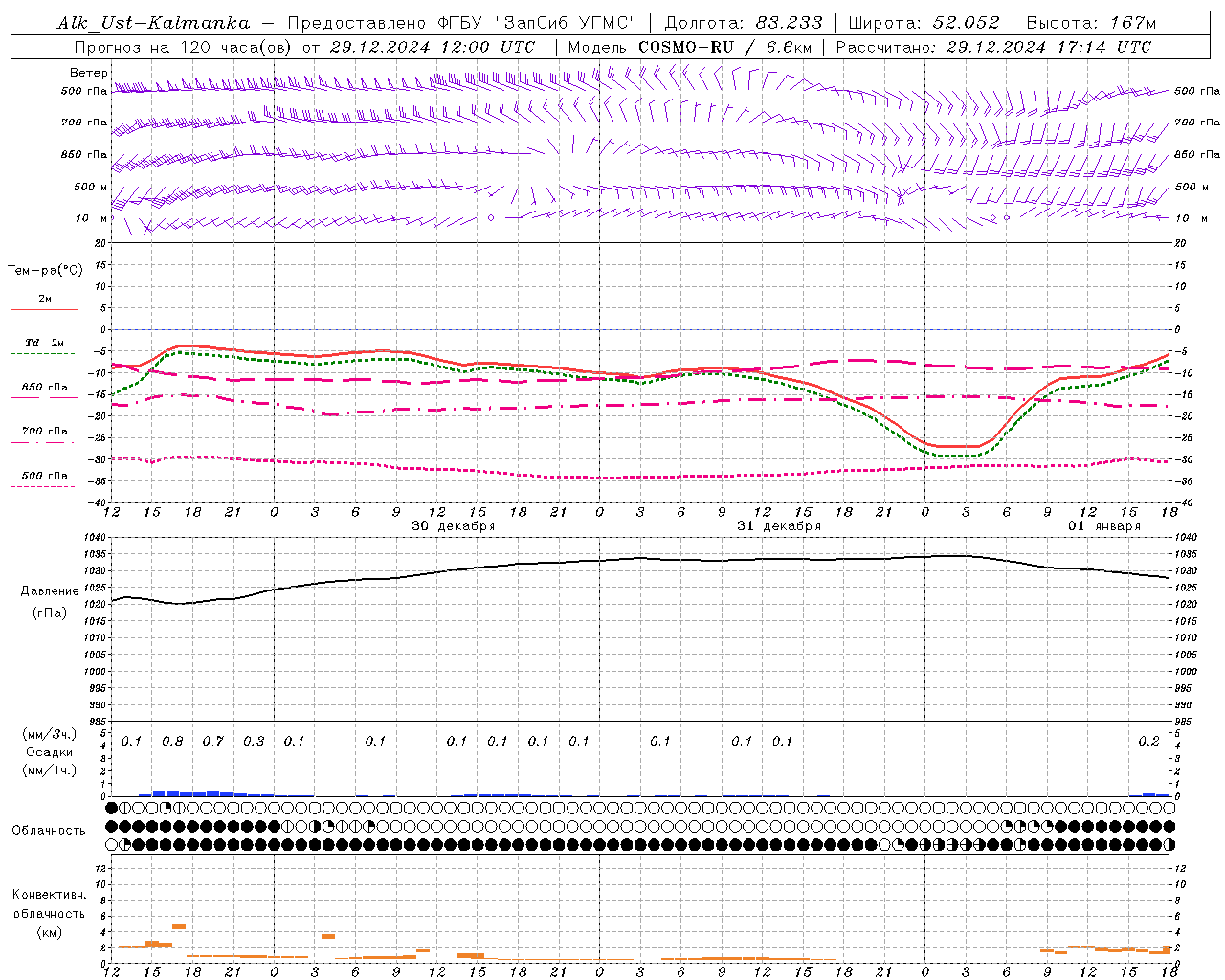1225x980 pixels.
Task: Click the 'Высота: 167м' elevation text
Action: point(1091,23)
